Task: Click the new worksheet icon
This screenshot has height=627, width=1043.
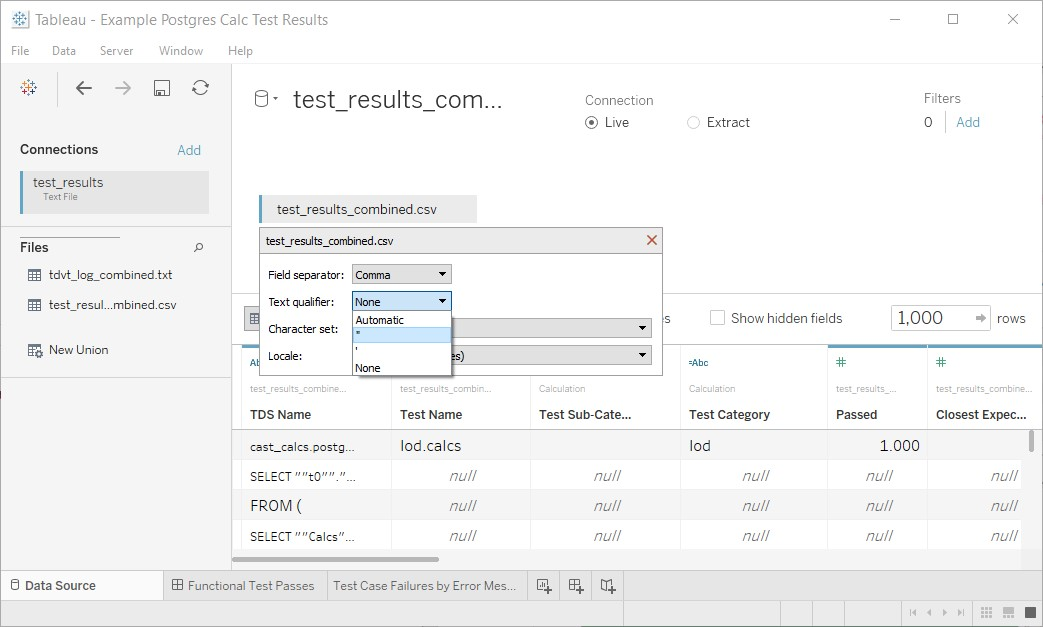Action: pyautogui.click(x=544, y=586)
